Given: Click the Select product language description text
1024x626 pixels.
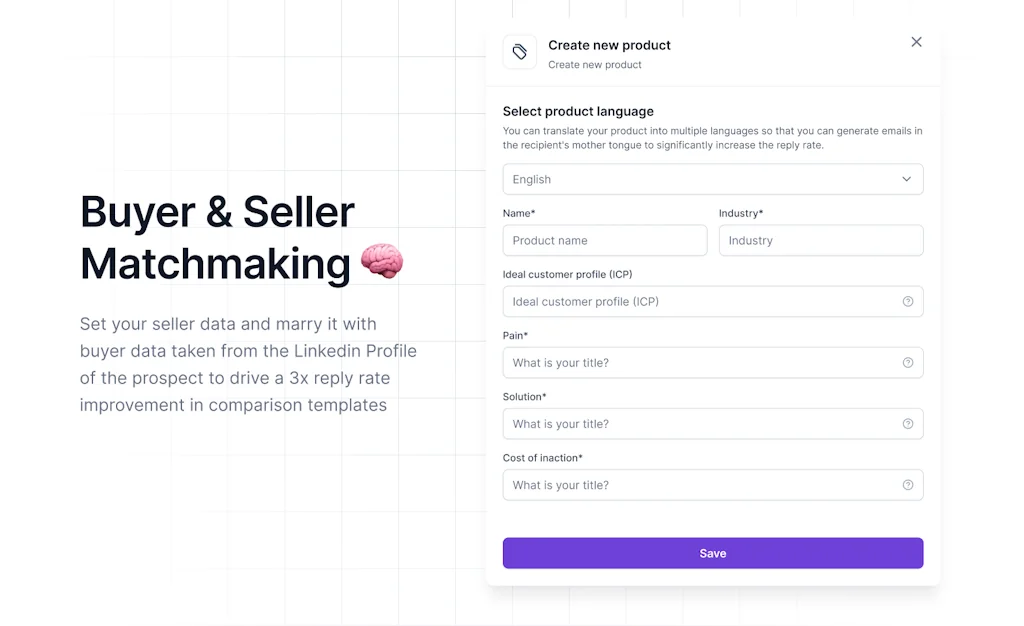Looking at the screenshot, I should [x=712, y=137].
